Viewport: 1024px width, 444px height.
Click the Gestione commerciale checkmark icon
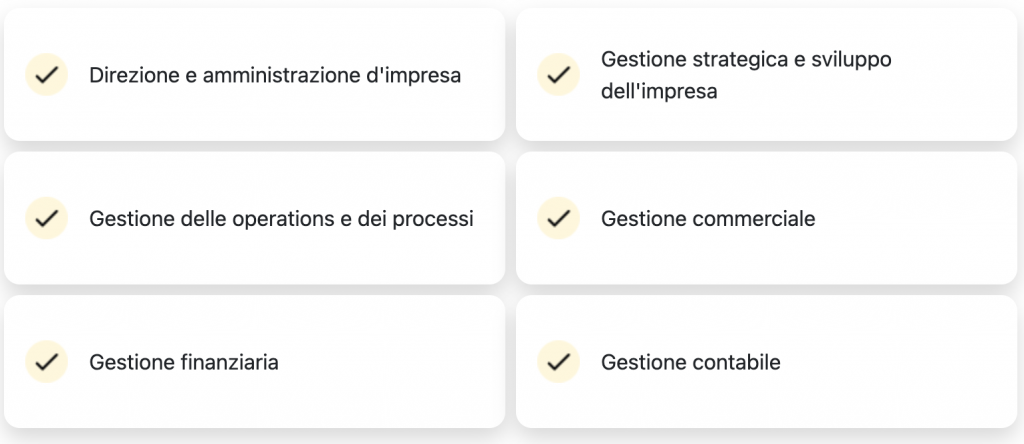tap(558, 218)
